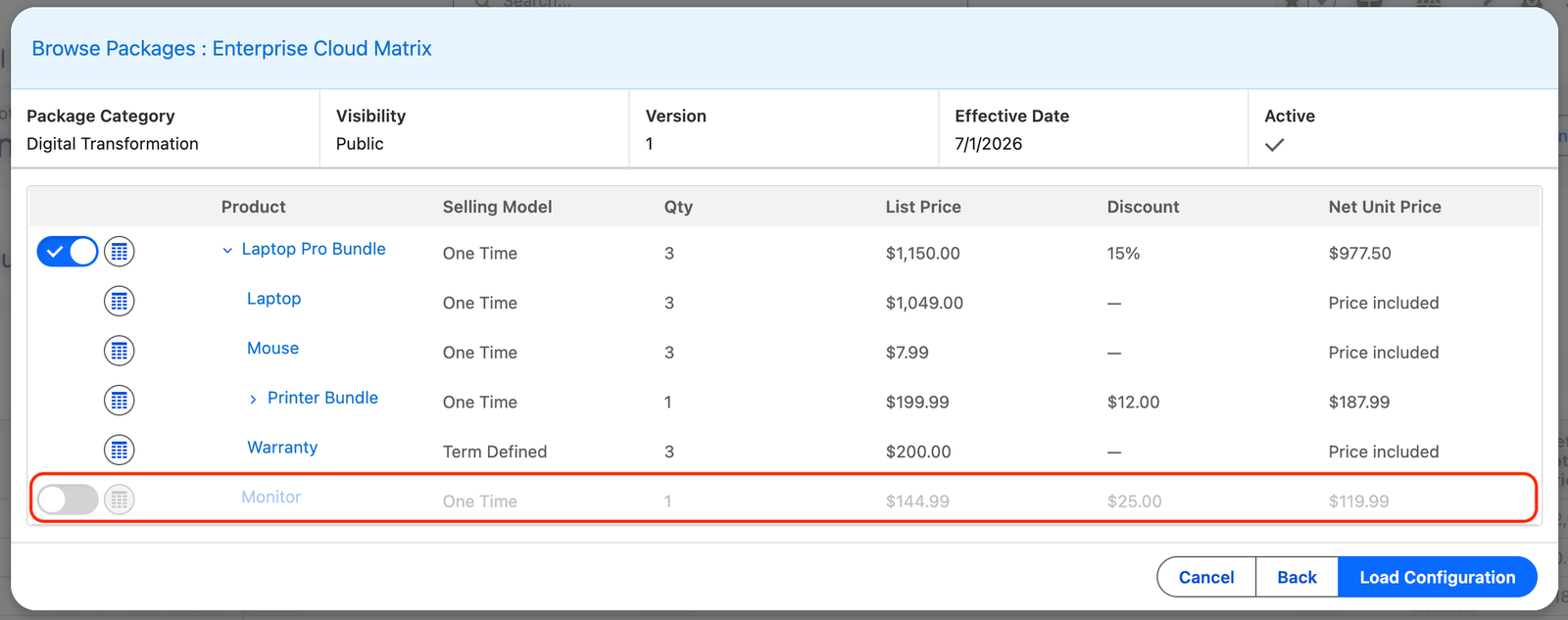This screenshot has width=1568, height=620.
Task: Click Load Configuration button
Action: (1438, 577)
